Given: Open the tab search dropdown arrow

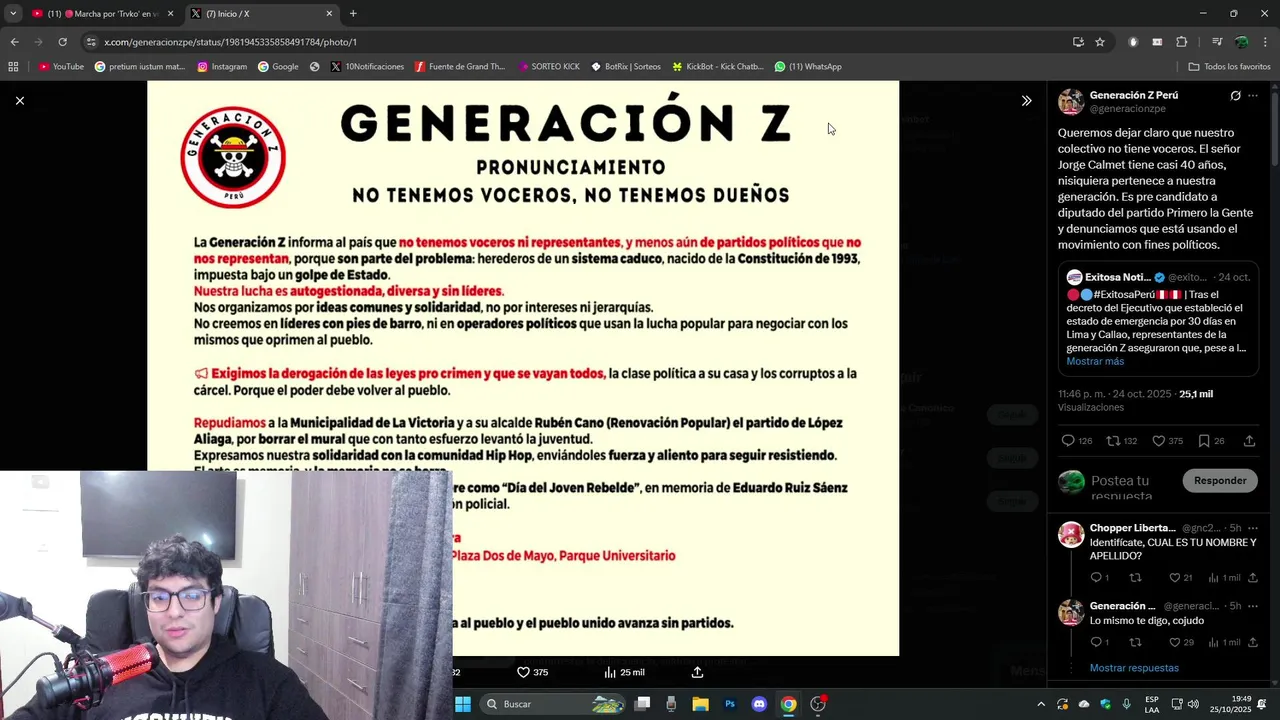Looking at the screenshot, I should point(13,14).
